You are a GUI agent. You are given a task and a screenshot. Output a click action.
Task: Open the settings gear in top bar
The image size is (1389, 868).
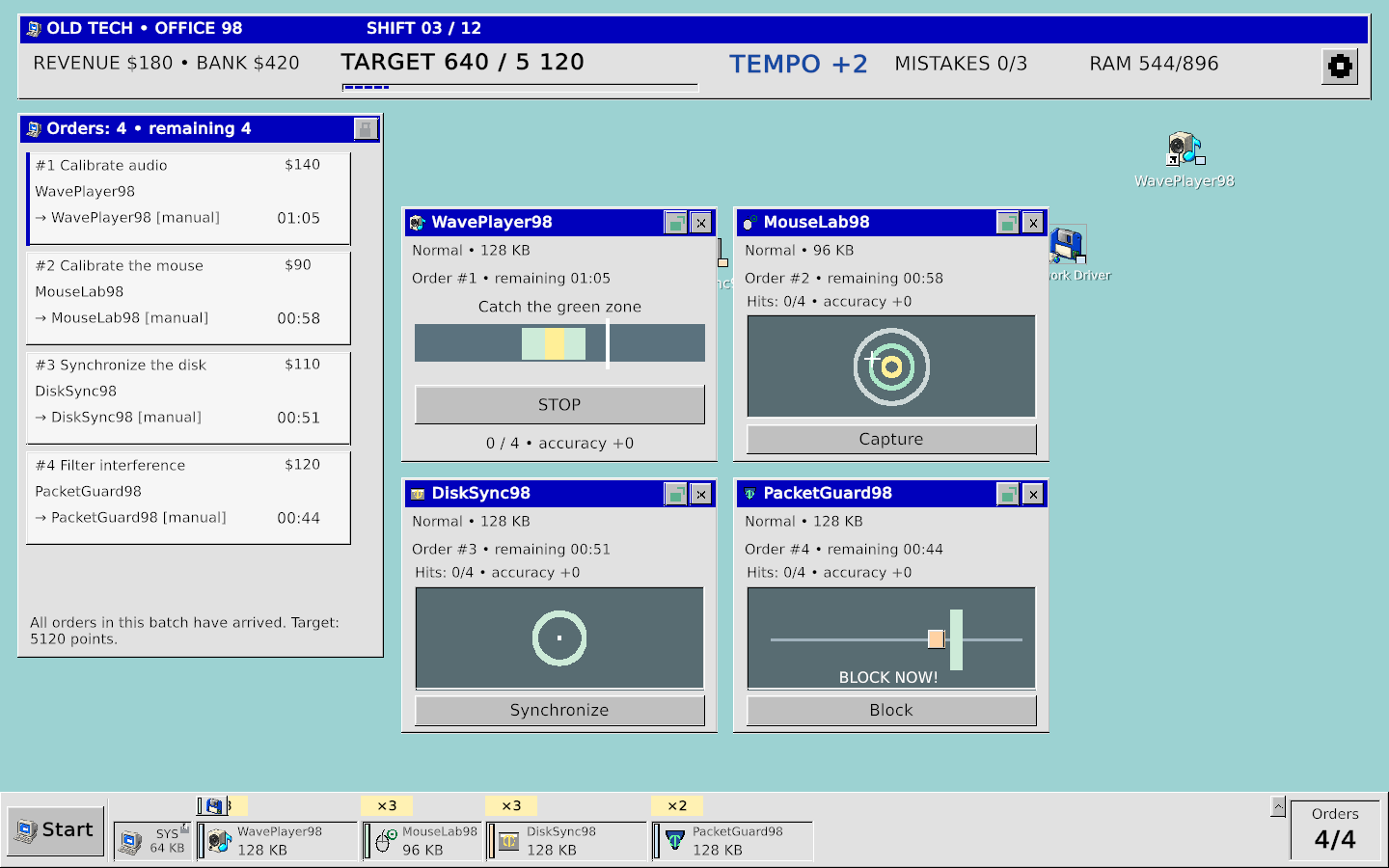click(1340, 67)
